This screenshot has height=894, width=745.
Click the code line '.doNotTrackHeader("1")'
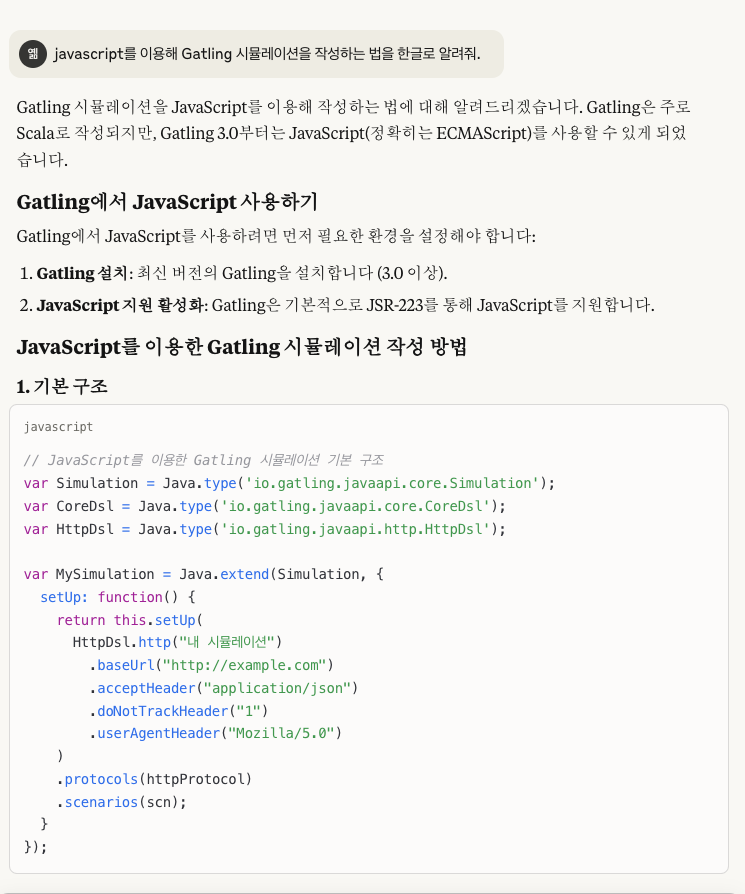(x=178, y=711)
